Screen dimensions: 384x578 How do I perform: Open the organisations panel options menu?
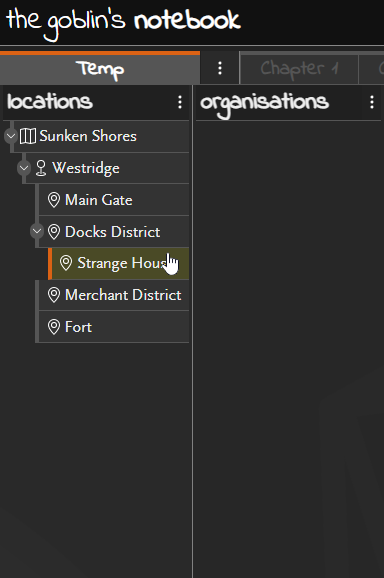[x=372, y=102]
